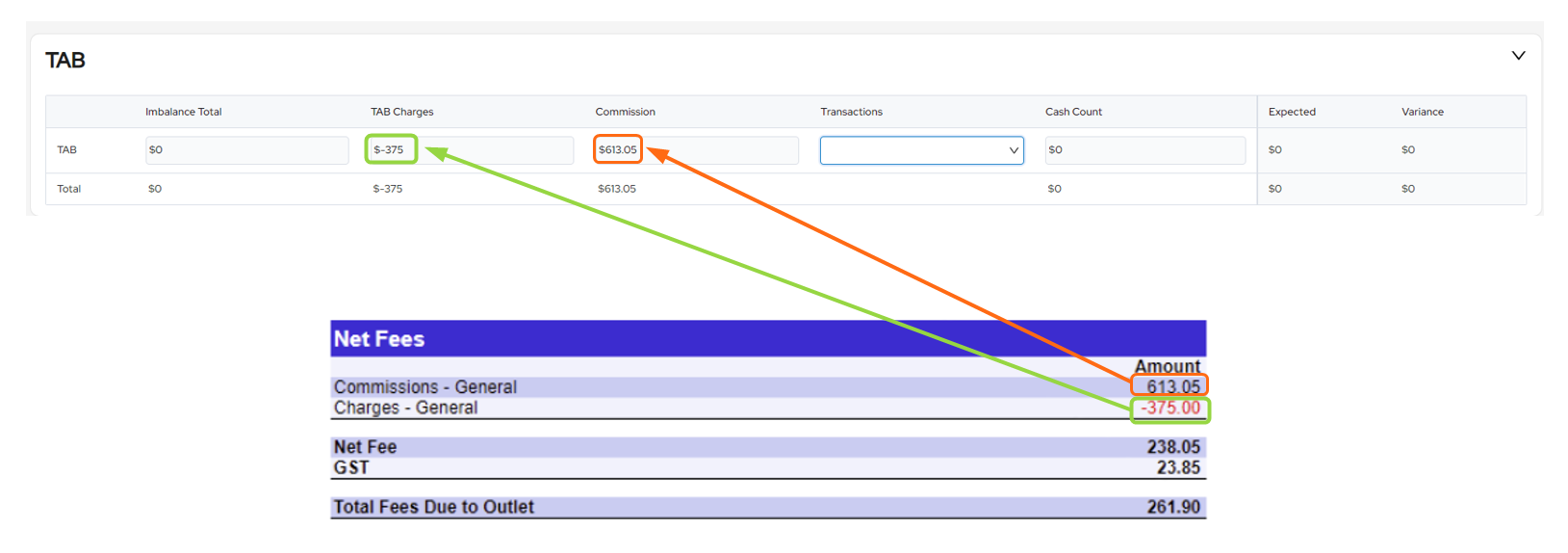Click the Net Fee label
Screen dimensions: 1568x553
(x=365, y=447)
